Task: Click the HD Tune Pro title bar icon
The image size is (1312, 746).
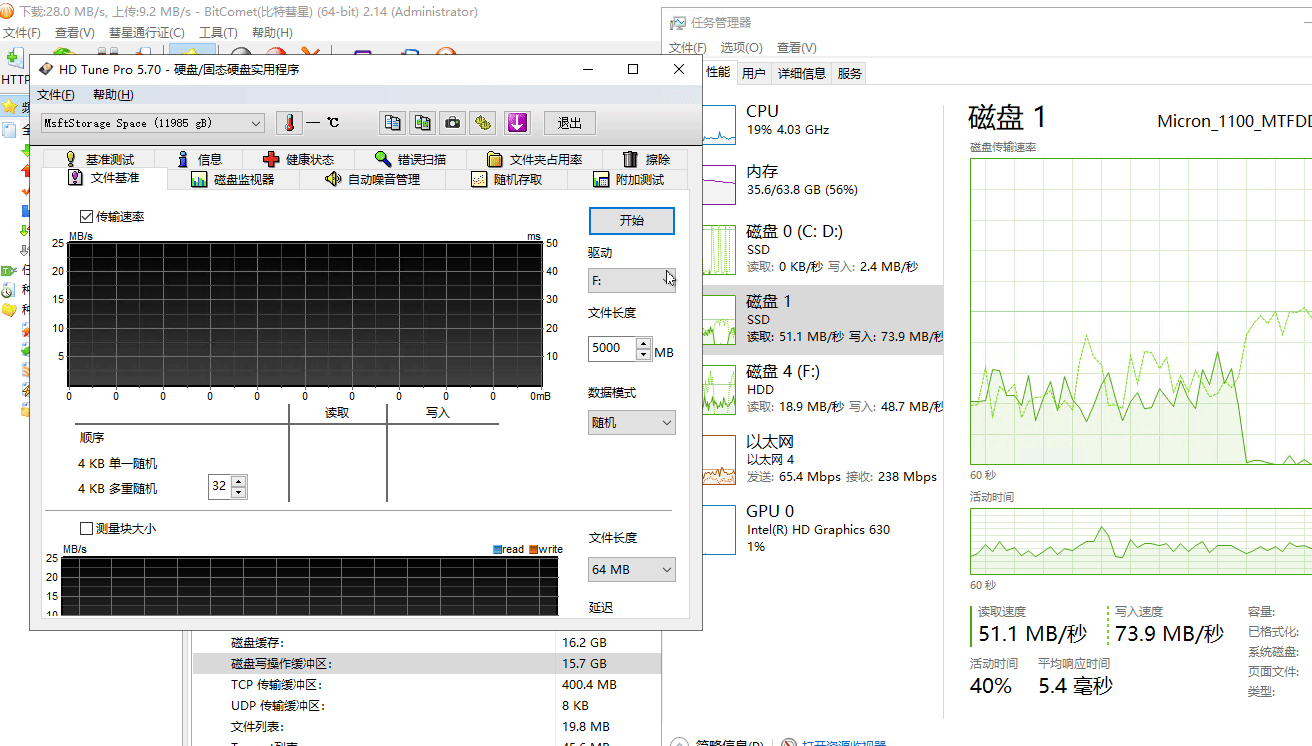Action: [x=46, y=69]
